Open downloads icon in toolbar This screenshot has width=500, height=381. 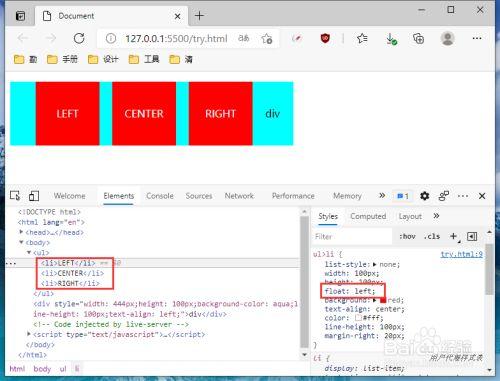coord(391,39)
